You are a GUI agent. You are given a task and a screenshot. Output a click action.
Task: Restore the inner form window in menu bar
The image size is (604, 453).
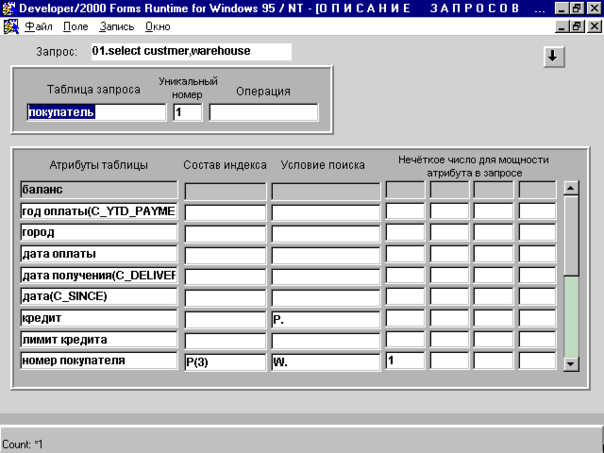coord(576,26)
